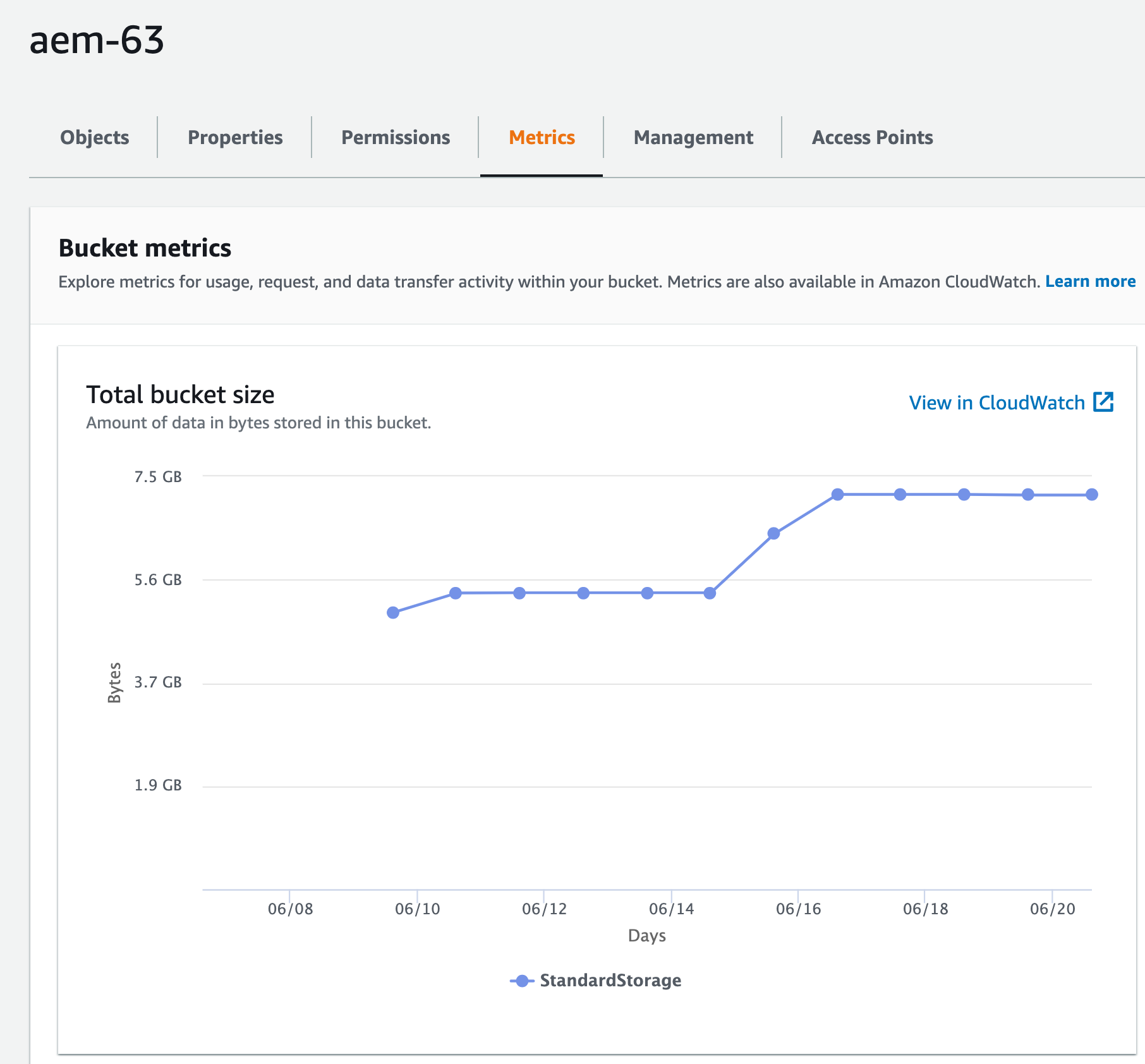Click the 06/10 date label on axis
Image resolution: width=1145 pixels, height=1064 pixels.
point(417,909)
